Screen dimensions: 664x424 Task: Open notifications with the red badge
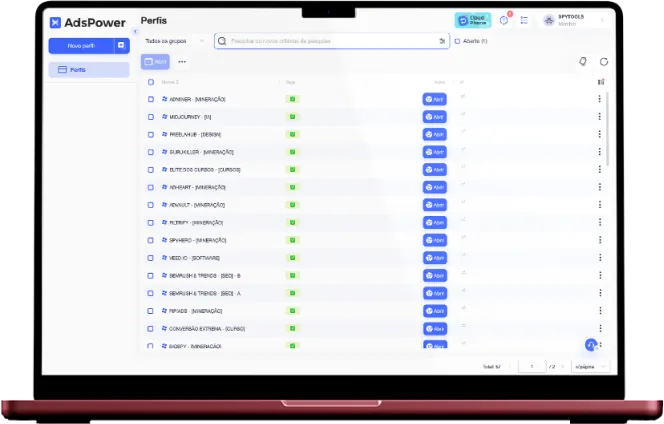pos(504,20)
